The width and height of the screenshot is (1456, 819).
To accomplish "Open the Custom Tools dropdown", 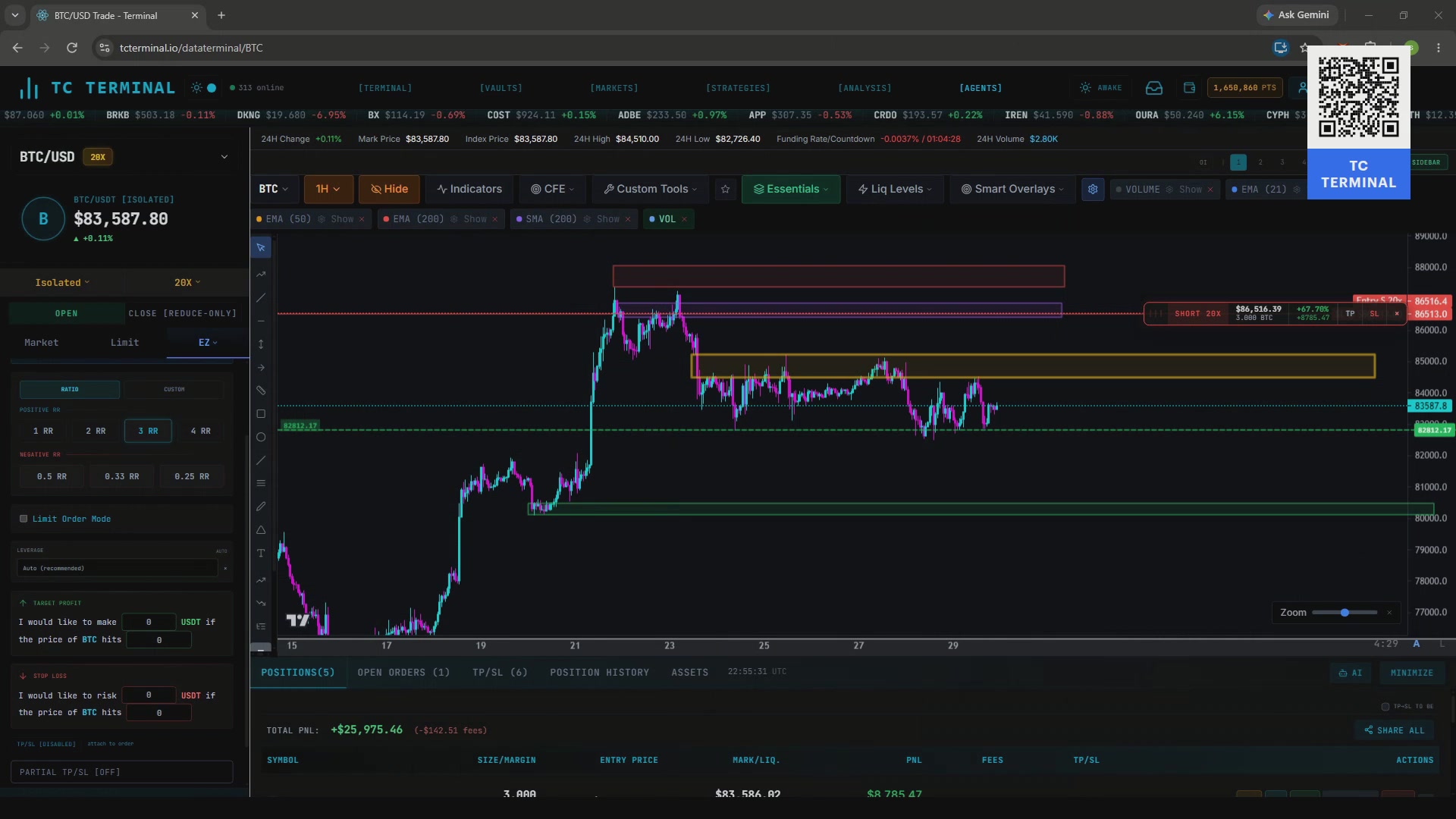I will coord(651,190).
